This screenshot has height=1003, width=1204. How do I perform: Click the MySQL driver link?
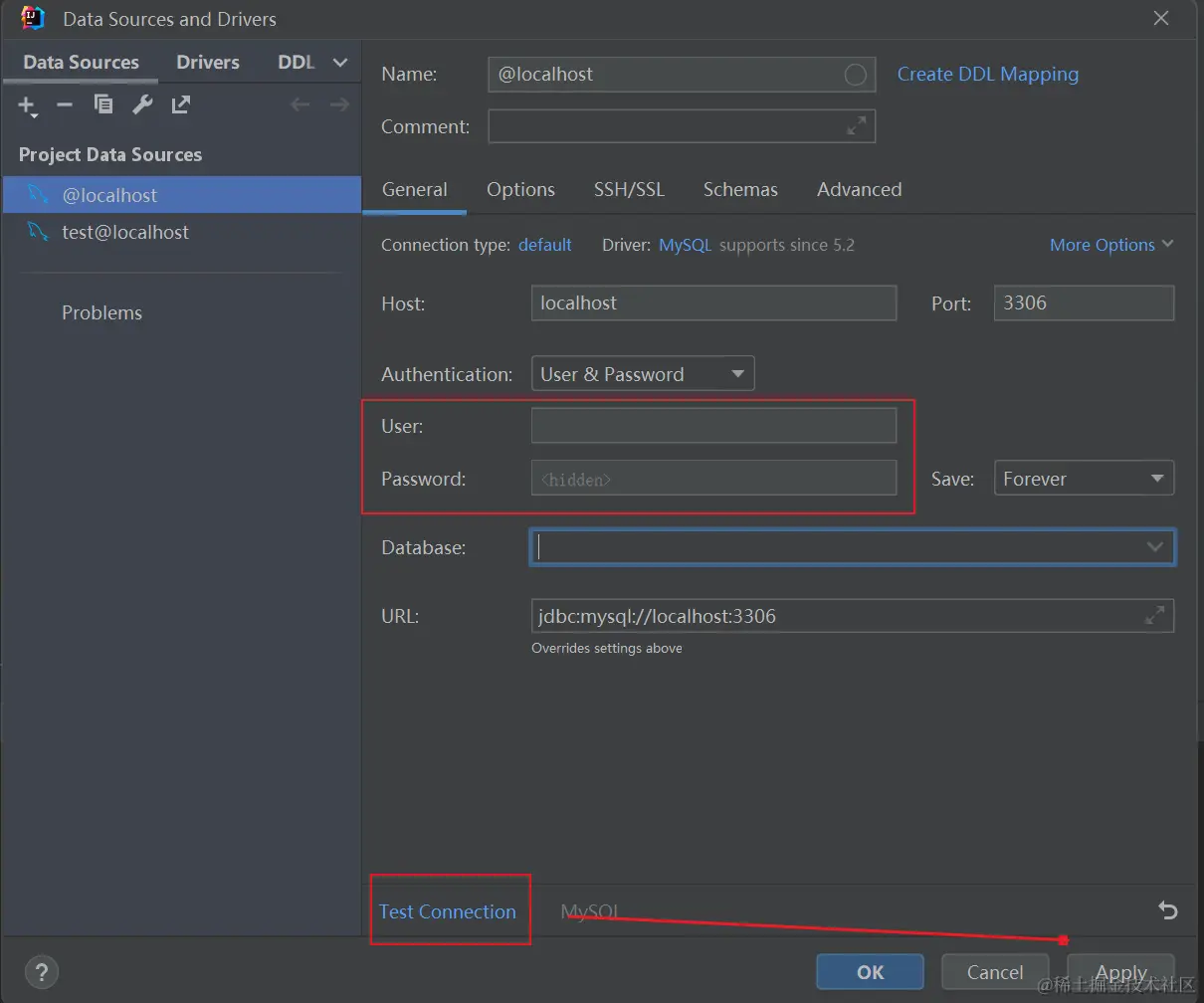(686, 245)
